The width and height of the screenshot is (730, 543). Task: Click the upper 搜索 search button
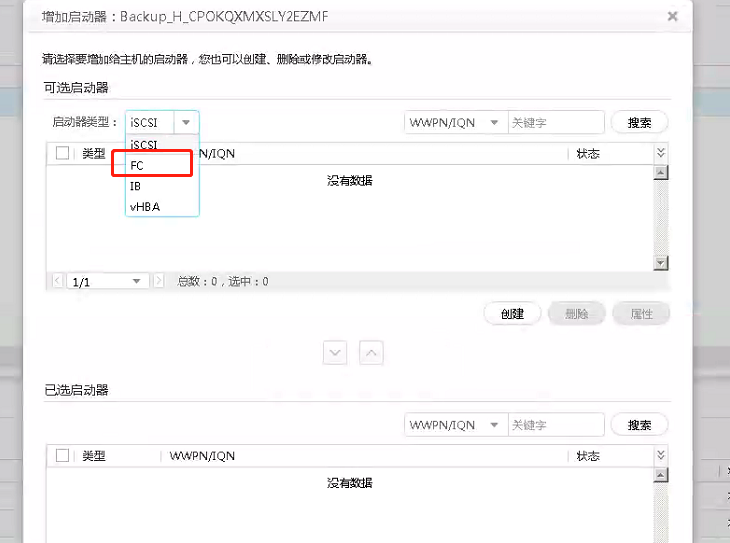point(639,122)
